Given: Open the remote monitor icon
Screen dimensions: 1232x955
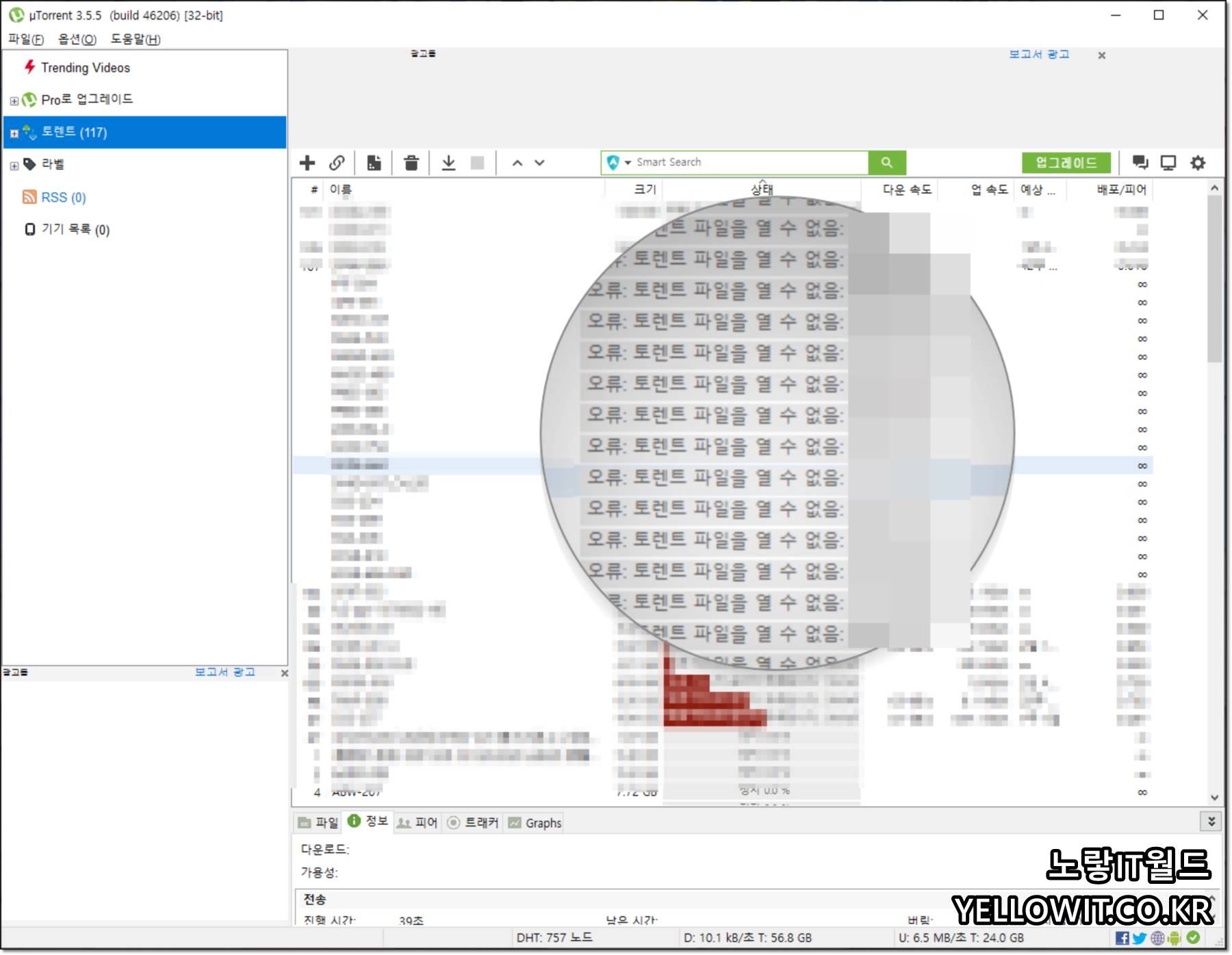Looking at the screenshot, I should [x=1168, y=163].
